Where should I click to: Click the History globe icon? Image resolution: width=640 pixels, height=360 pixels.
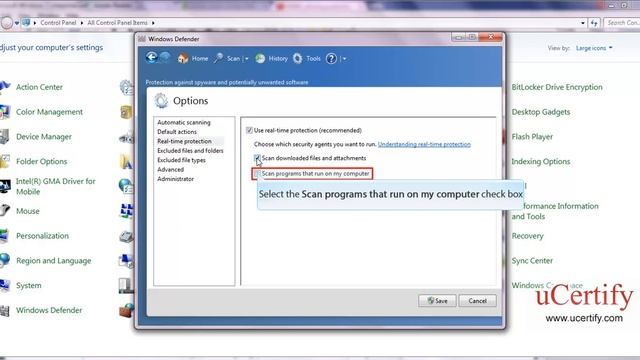260,59
